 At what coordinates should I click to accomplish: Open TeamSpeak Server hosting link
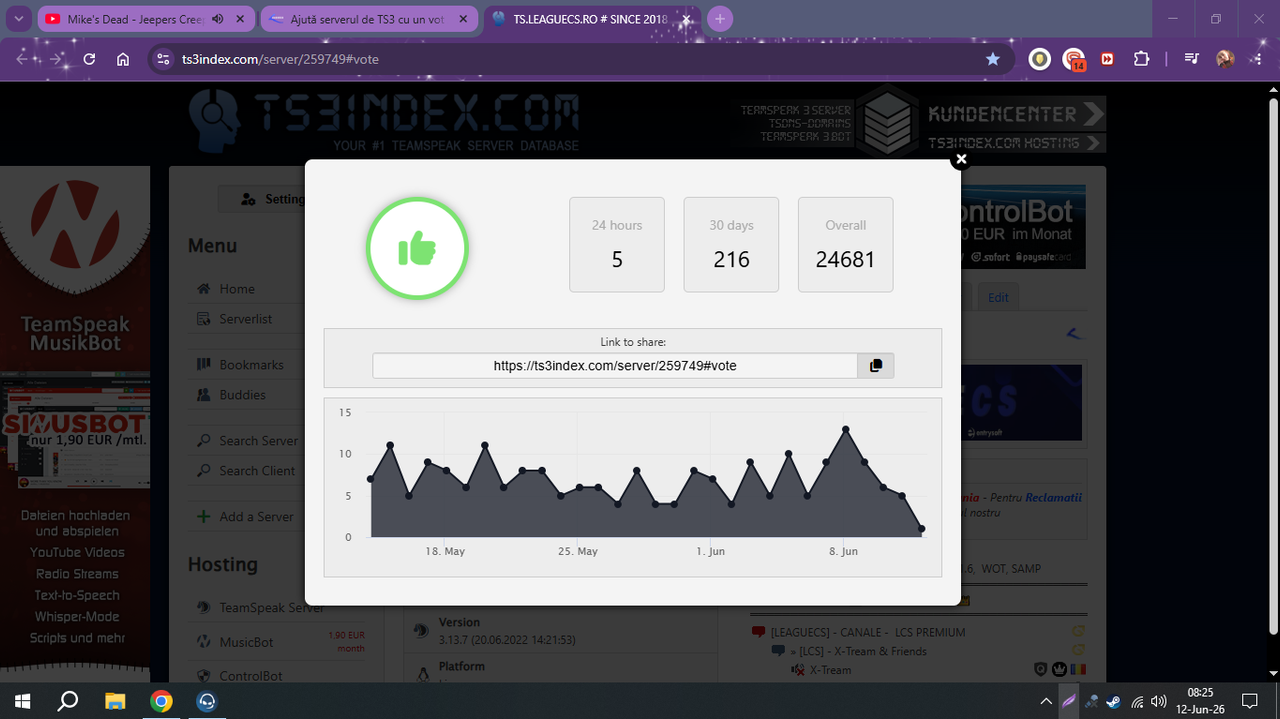click(x=272, y=608)
